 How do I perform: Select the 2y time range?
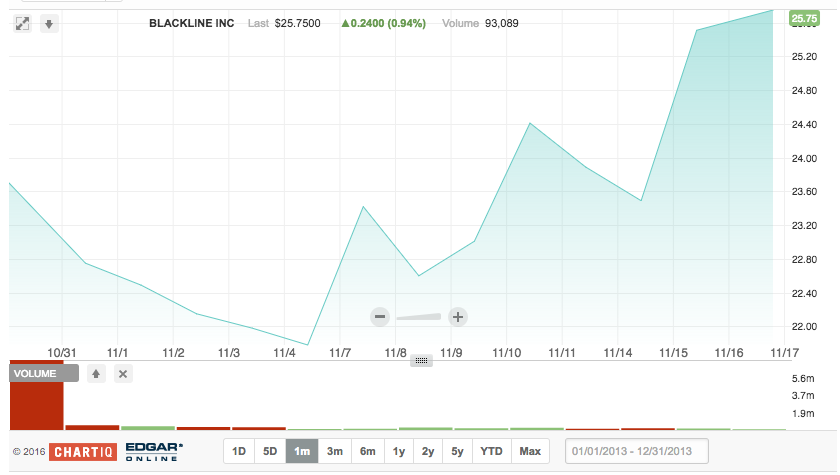pyautogui.click(x=428, y=451)
